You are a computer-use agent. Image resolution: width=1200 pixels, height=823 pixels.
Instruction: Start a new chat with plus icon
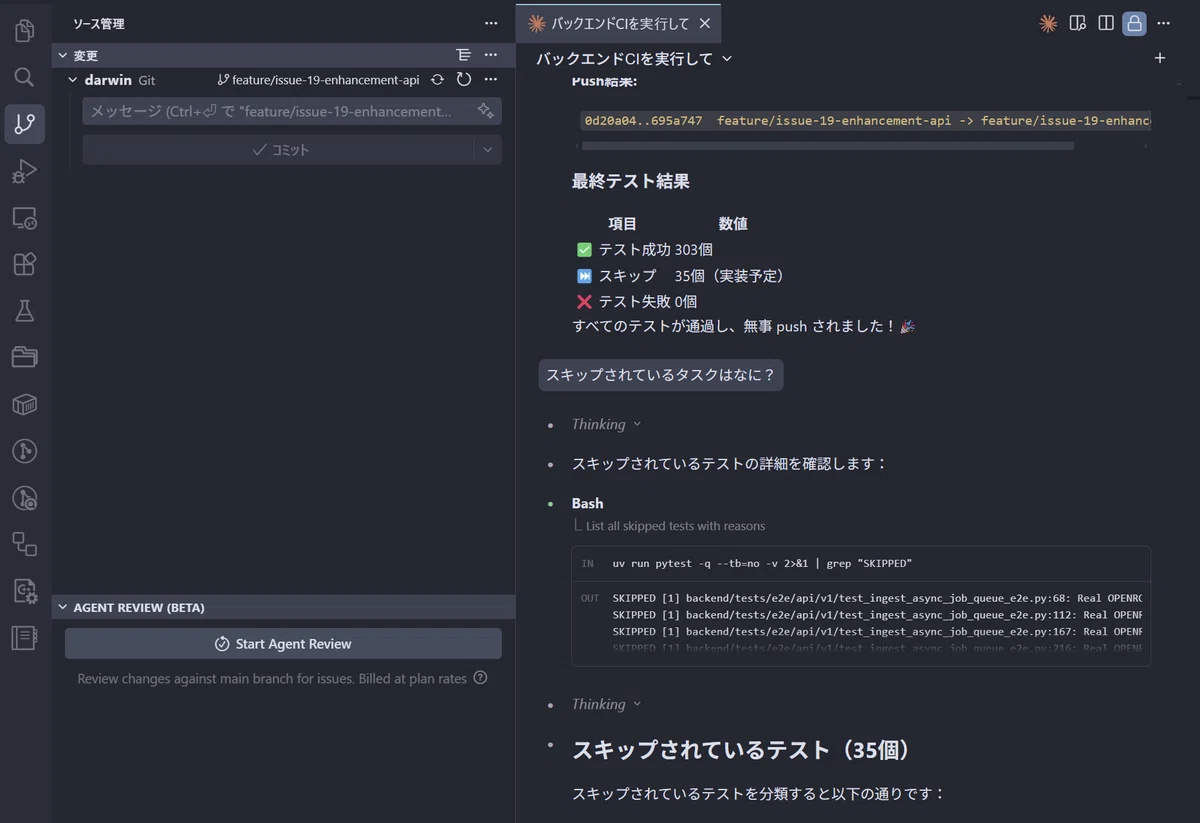pos(1160,58)
